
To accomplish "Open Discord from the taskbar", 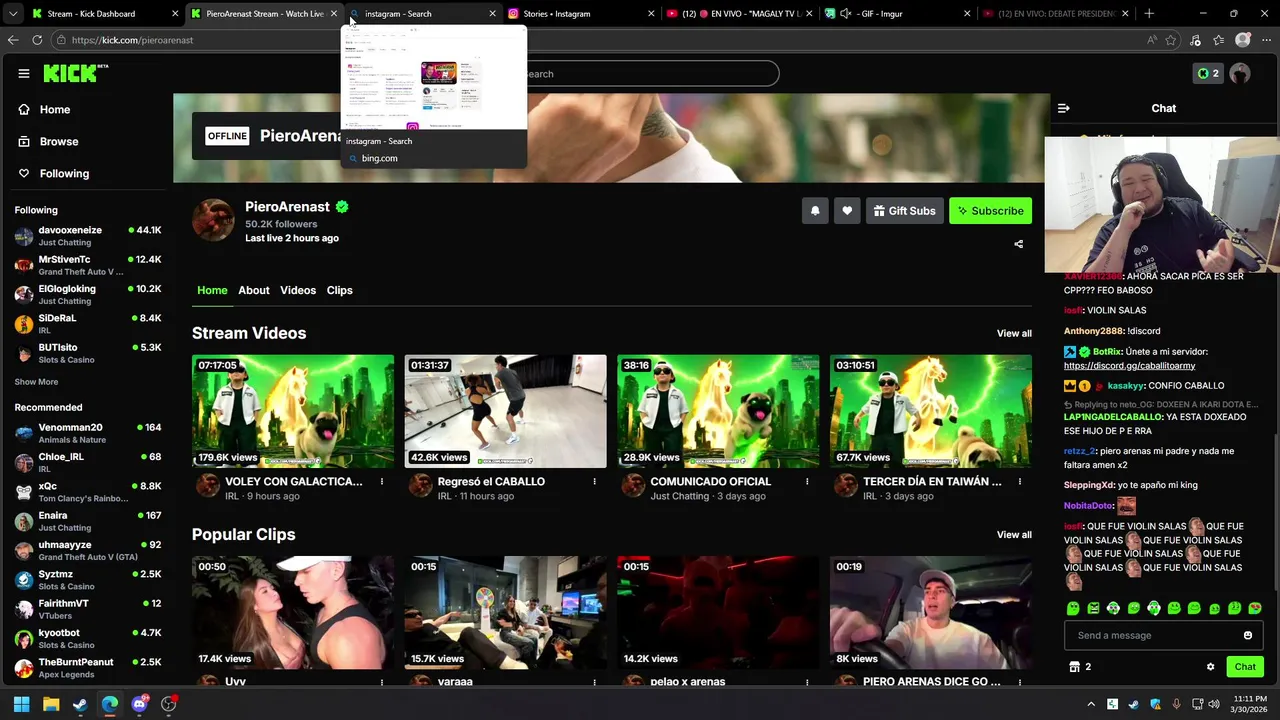I will point(139,704).
